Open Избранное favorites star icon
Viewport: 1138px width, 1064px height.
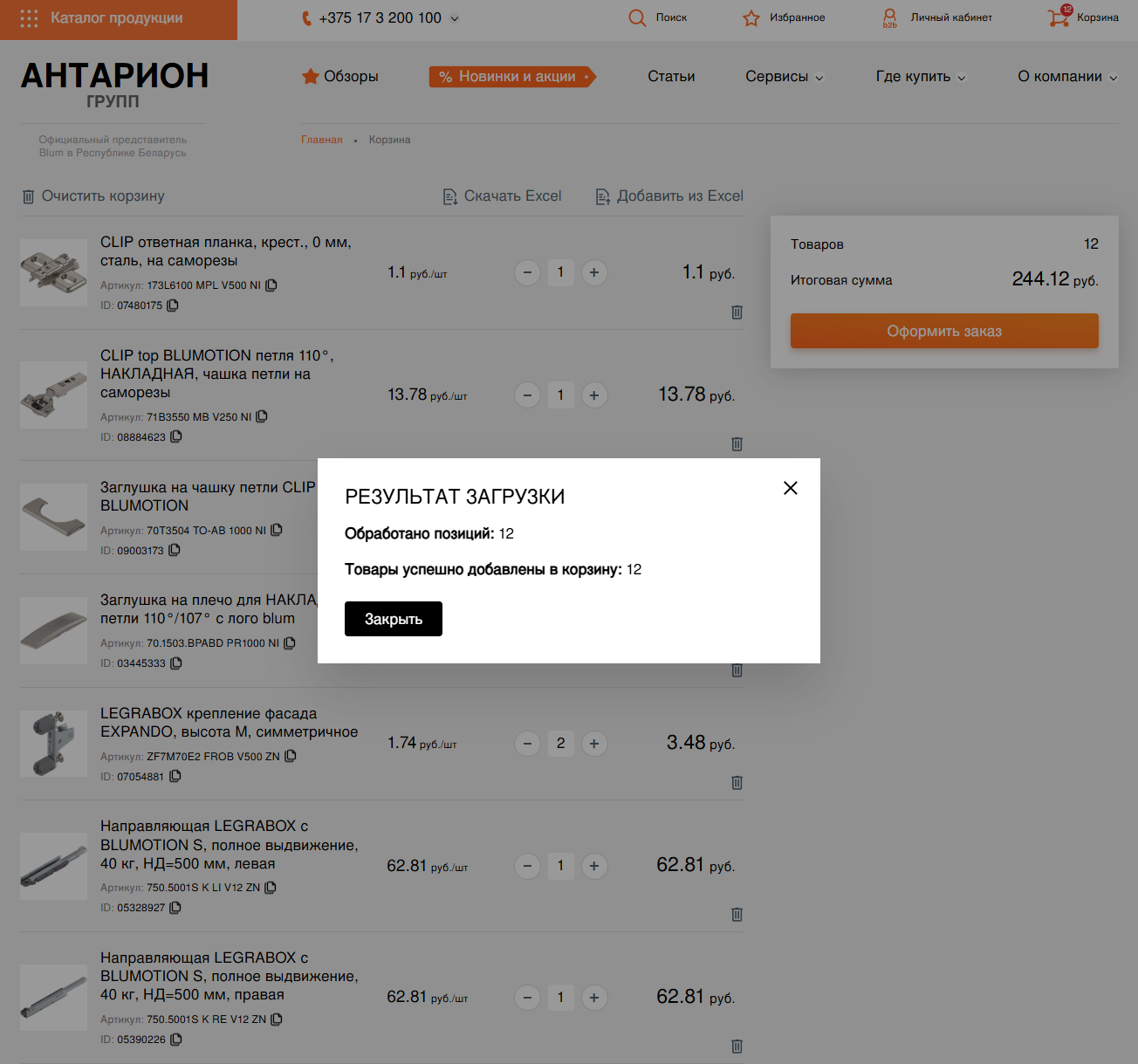[751, 17]
